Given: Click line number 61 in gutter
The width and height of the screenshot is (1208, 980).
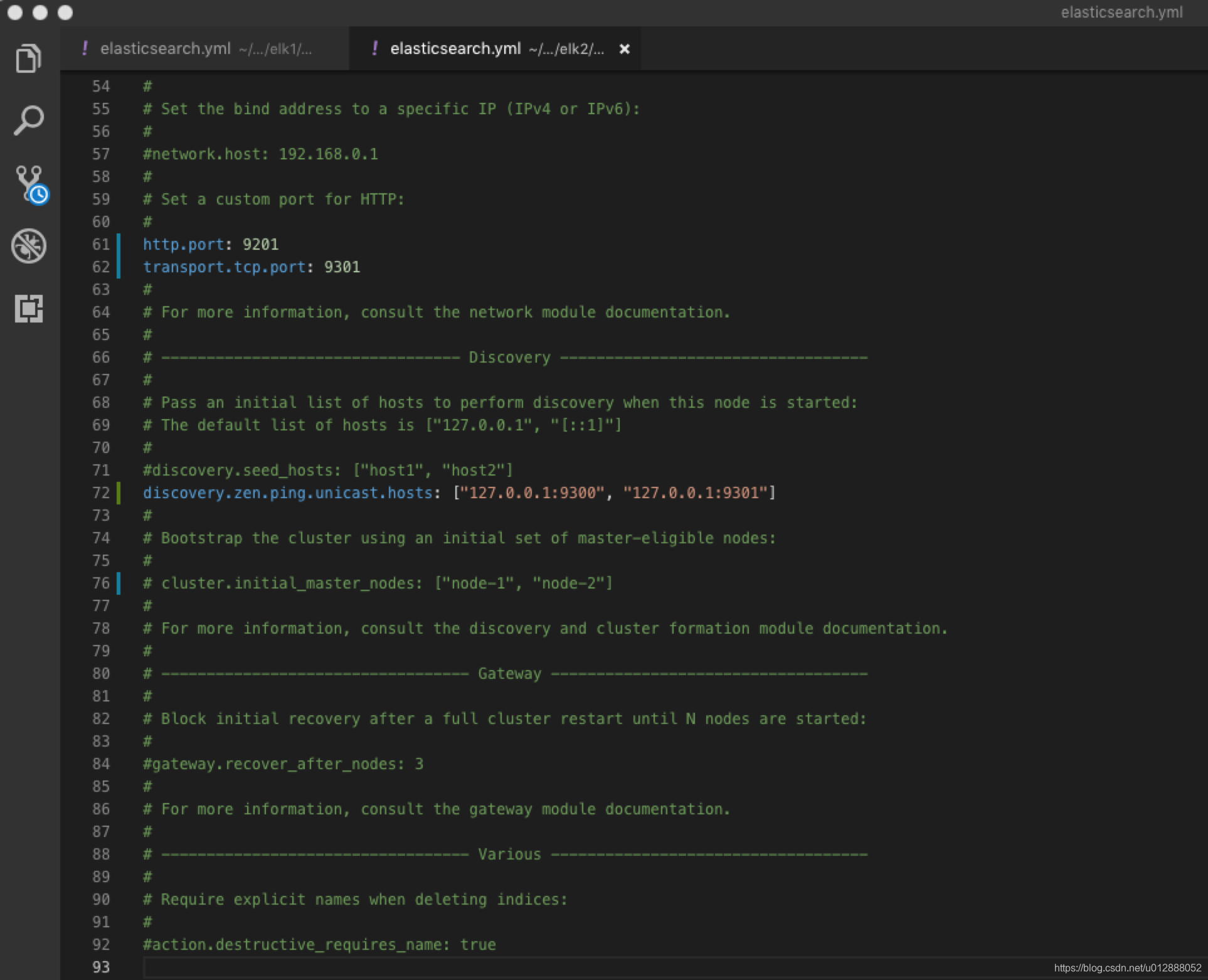Looking at the screenshot, I should (x=101, y=244).
